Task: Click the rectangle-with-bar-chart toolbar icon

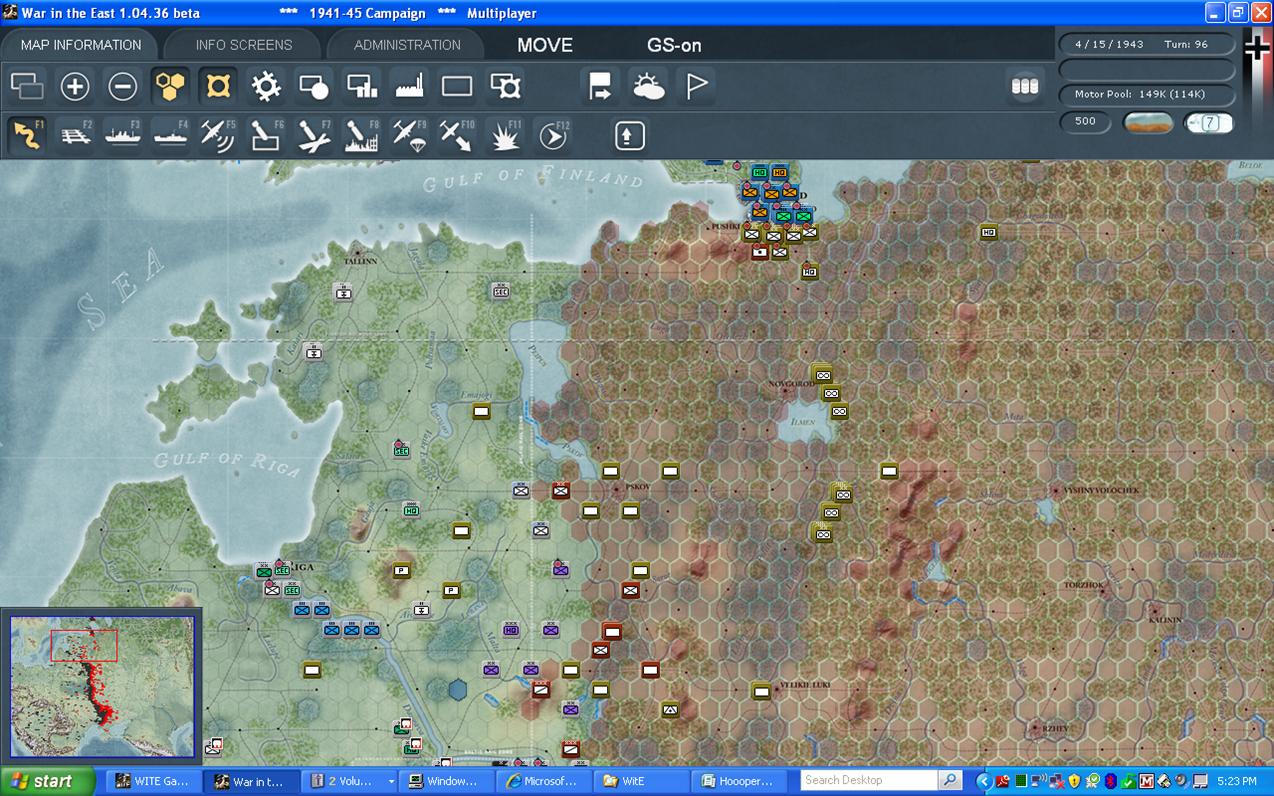Action: click(362, 87)
